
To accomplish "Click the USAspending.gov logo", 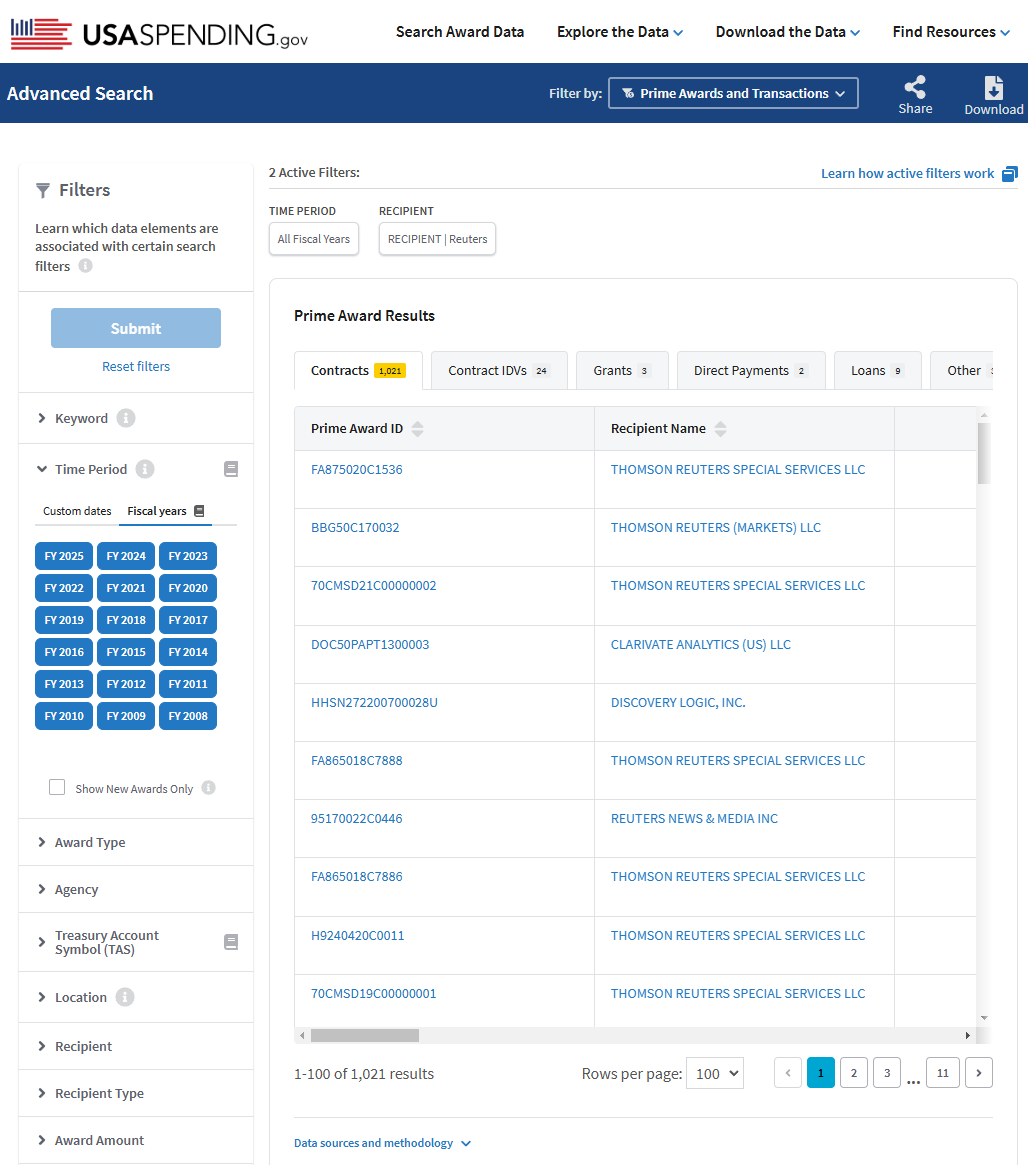I will point(159,33).
